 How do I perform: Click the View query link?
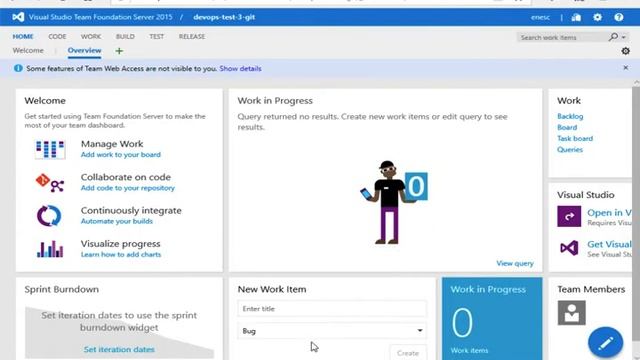point(515,263)
